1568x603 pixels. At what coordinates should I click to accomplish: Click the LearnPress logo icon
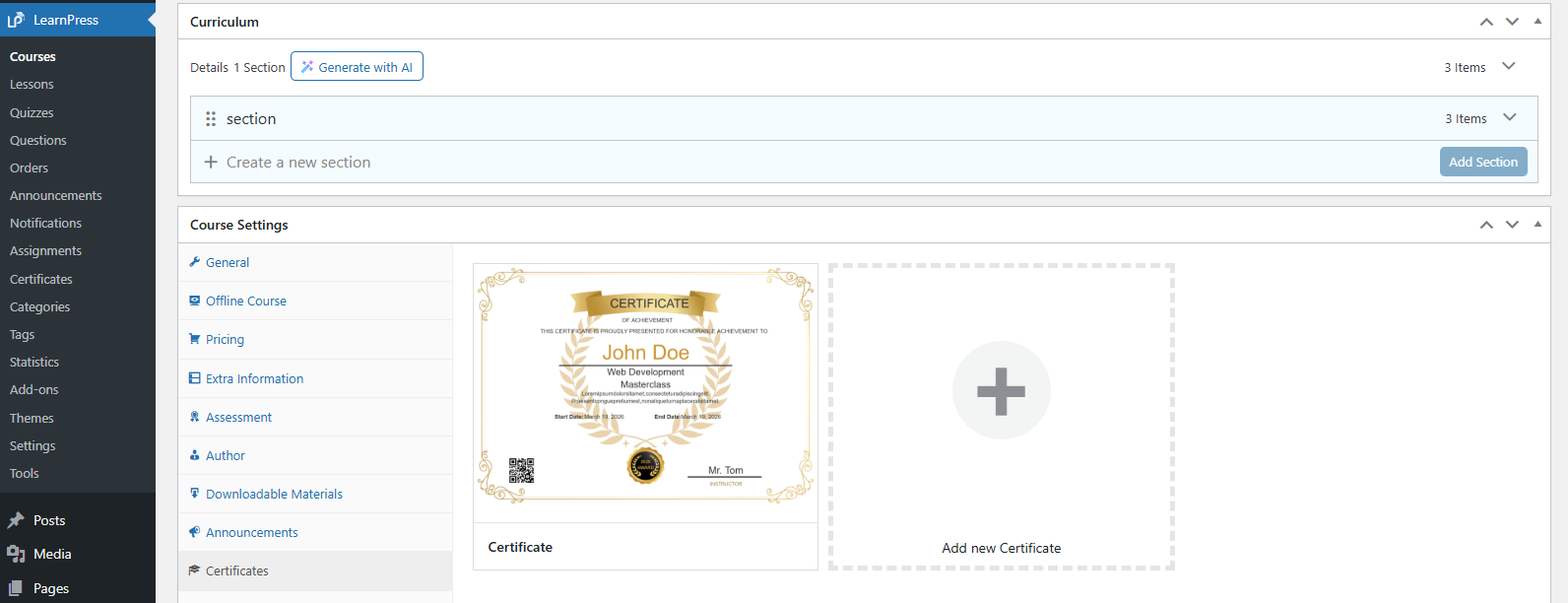pos(16,20)
